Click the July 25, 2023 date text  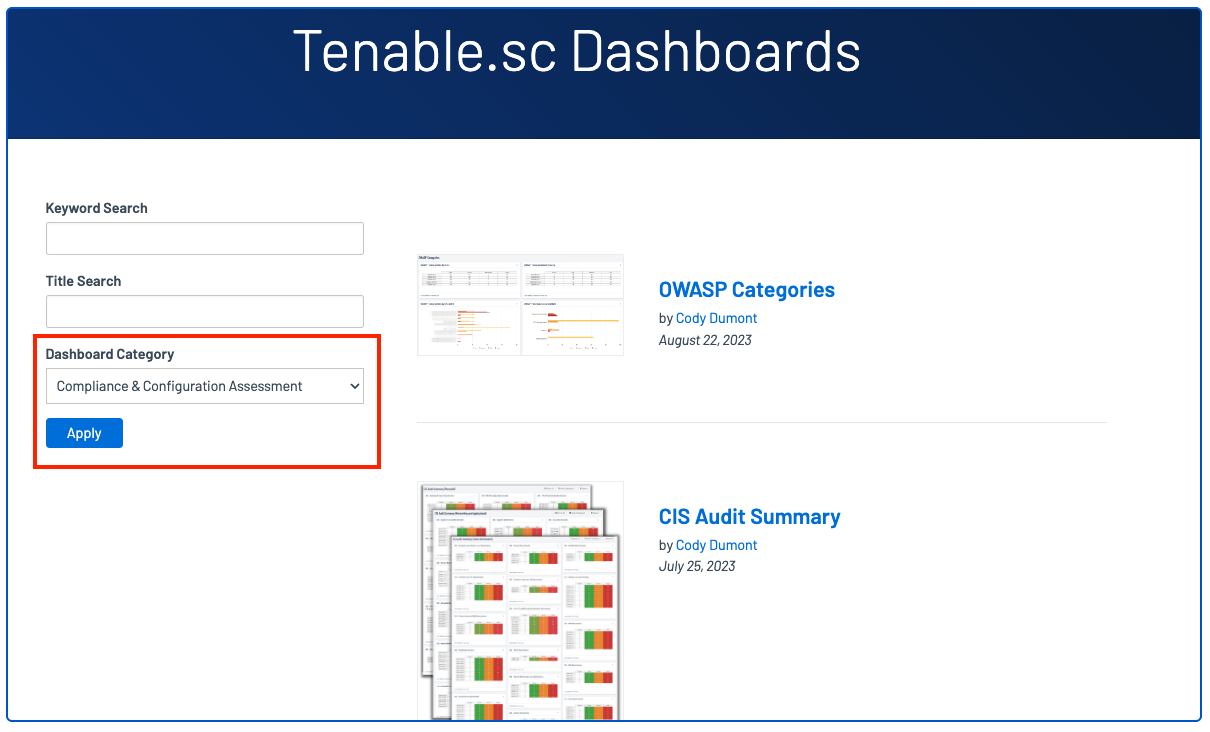[x=697, y=566]
